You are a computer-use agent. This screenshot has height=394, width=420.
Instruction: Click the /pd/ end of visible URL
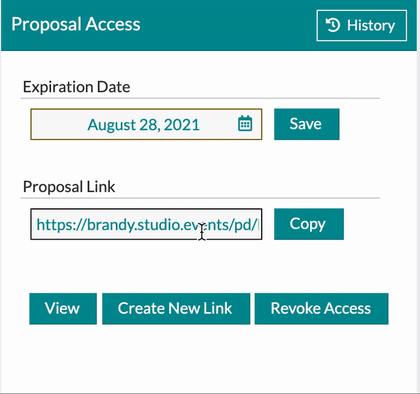tap(246, 225)
